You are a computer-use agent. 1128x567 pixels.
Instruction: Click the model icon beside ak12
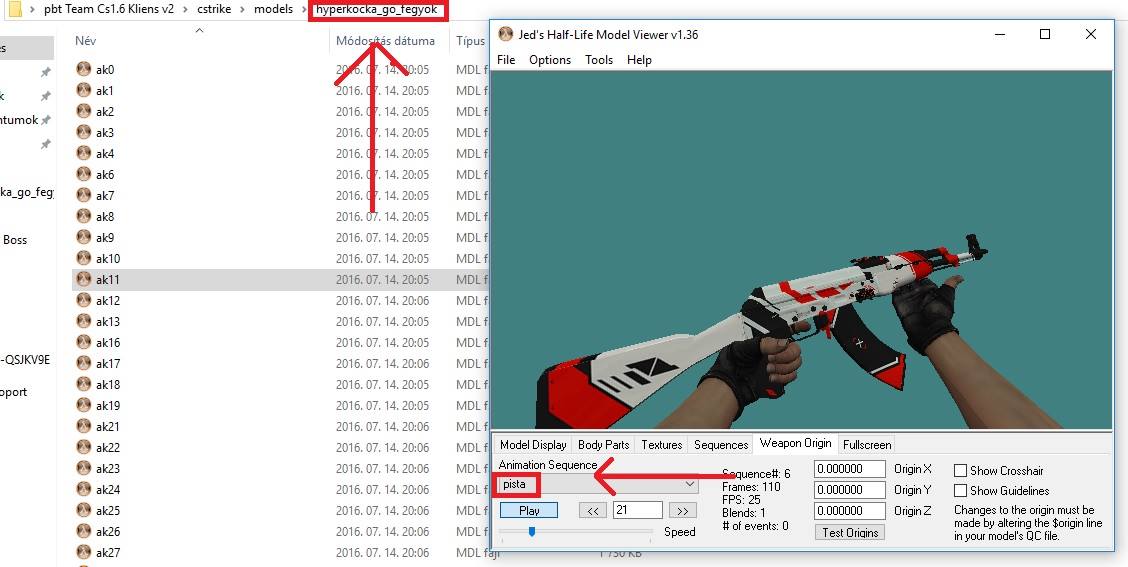pyautogui.click(x=83, y=300)
